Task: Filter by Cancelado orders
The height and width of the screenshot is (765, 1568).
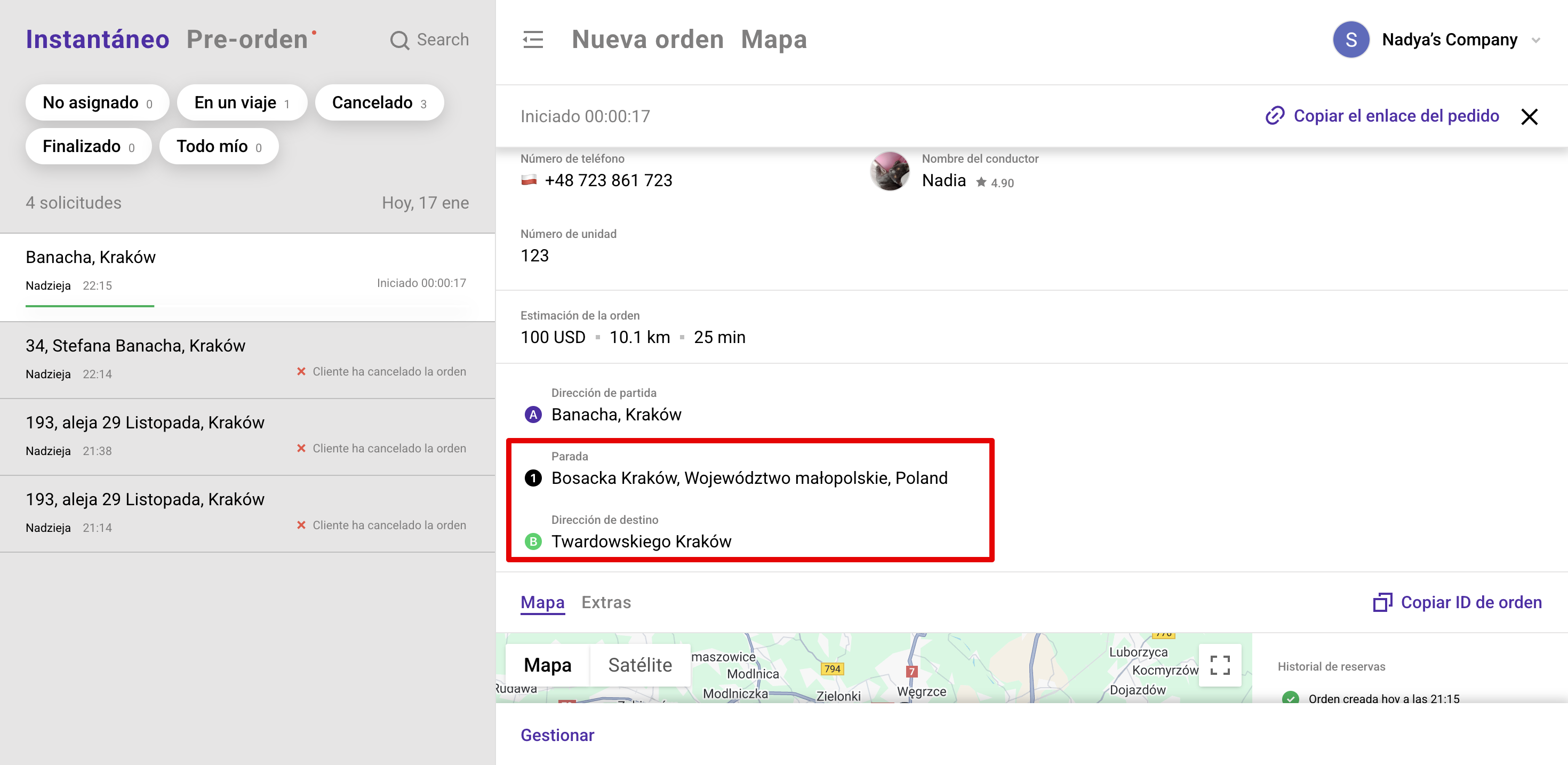Action: pos(379,103)
